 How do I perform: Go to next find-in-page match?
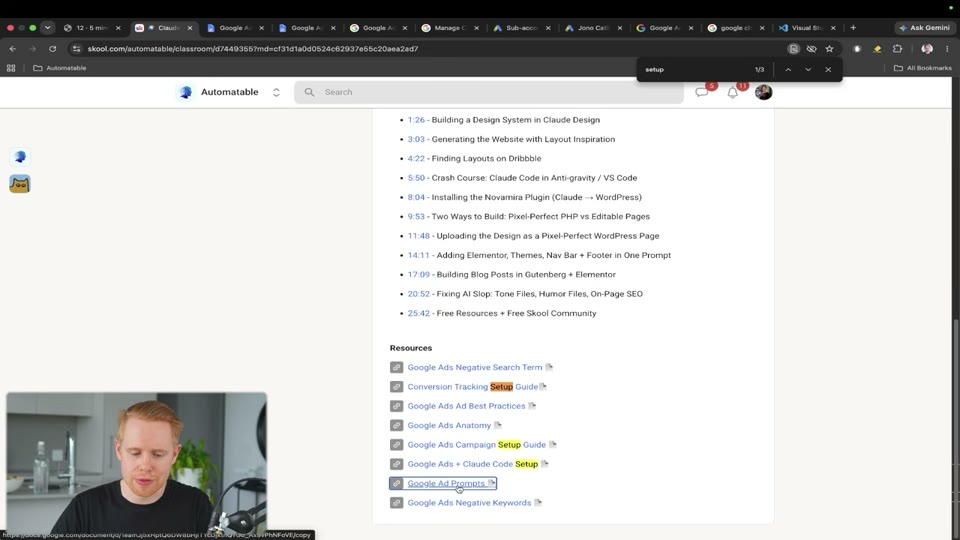(x=808, y=70)
